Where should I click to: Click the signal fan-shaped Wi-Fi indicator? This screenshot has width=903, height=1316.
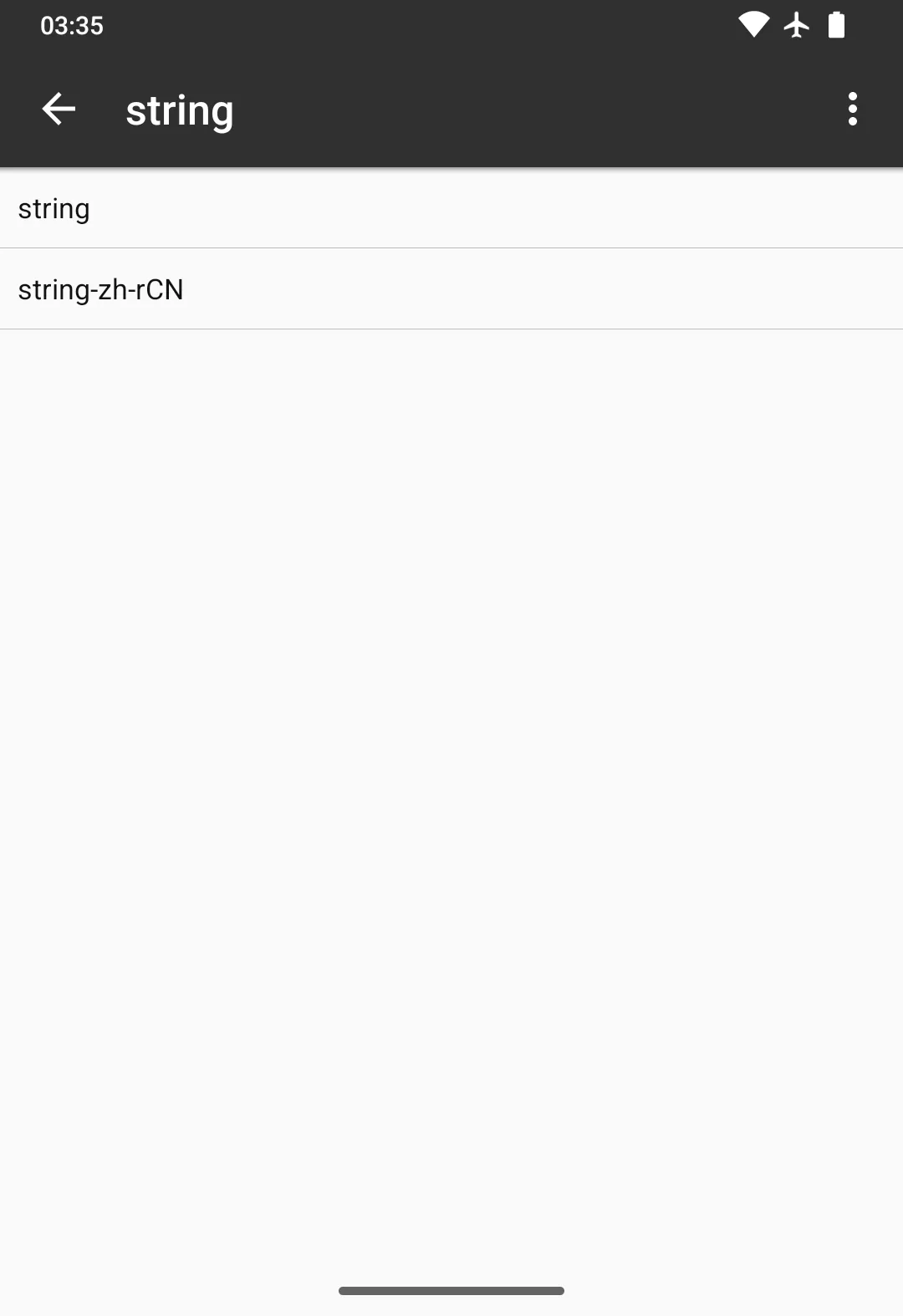pos(753,25)
